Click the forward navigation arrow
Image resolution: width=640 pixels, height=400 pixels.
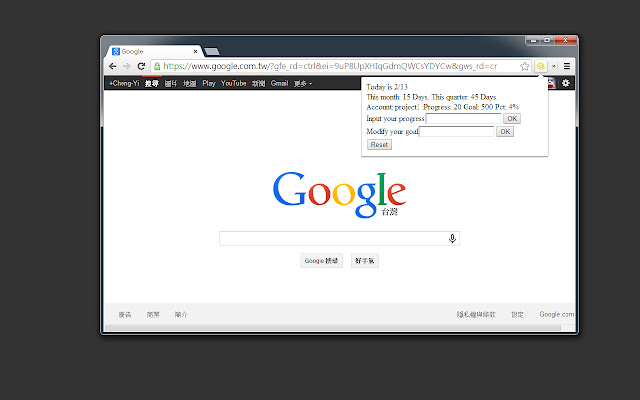click(127, 66)
